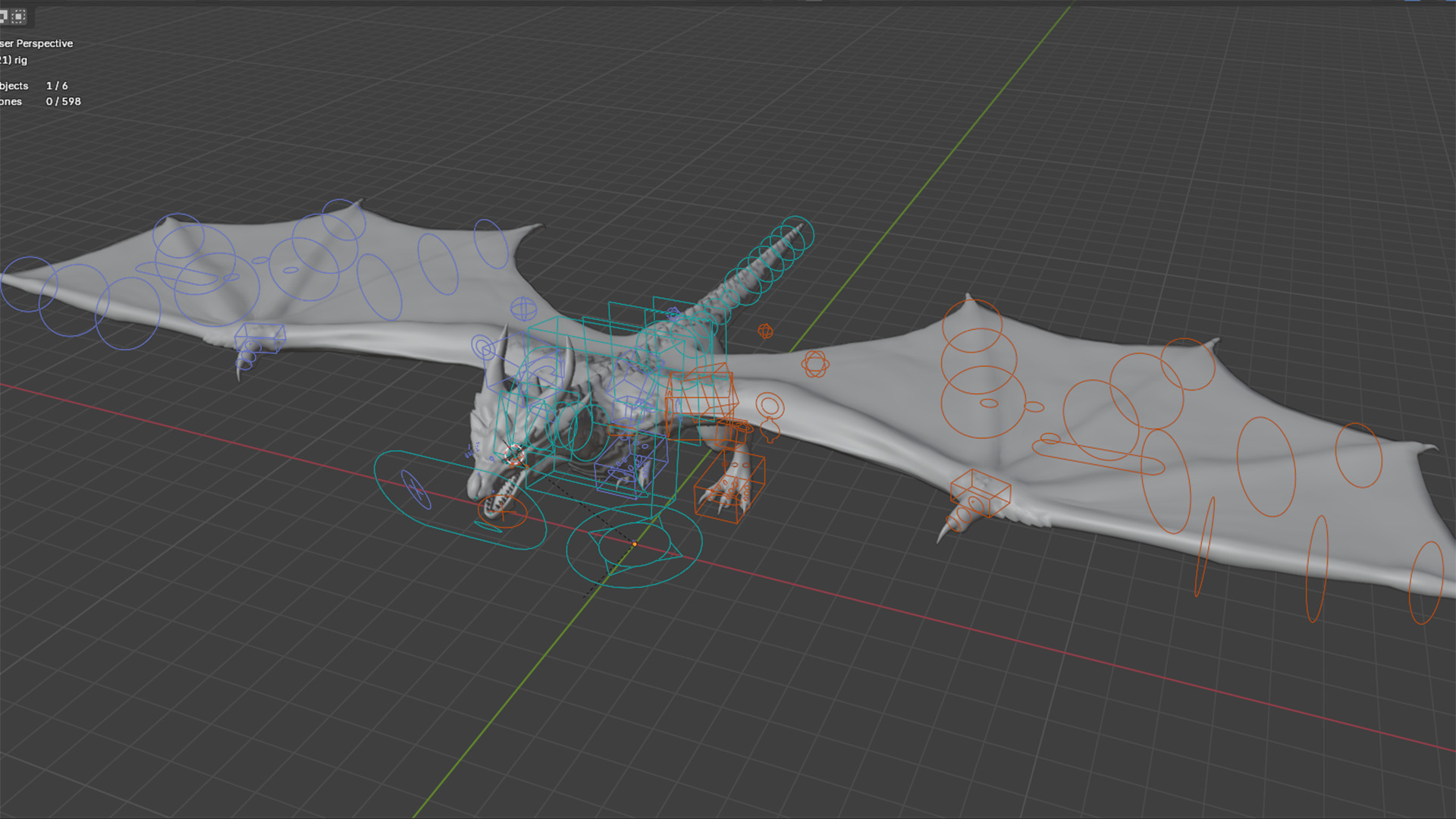This screenshot has width=1456, height=819.
Task: Click the 'ser Perspective' view label
Action: point(36,43)
